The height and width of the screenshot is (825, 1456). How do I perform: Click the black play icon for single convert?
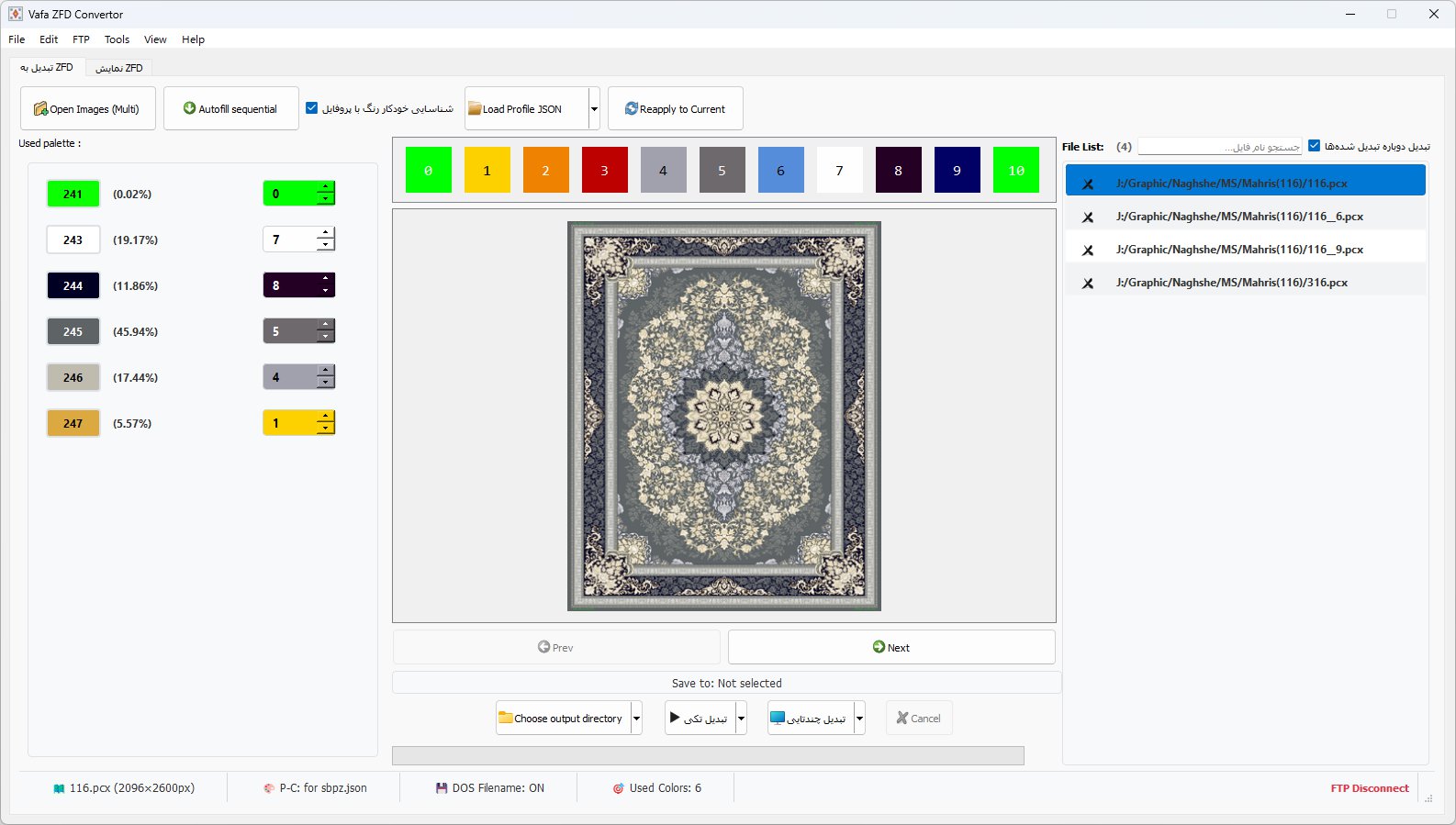point(675,718)
